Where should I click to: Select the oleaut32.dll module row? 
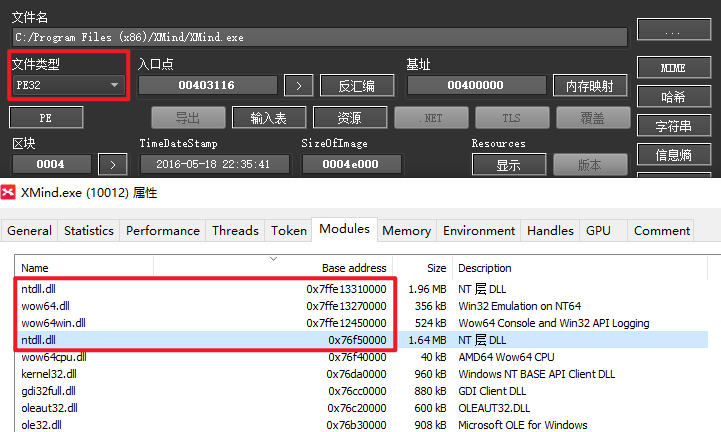click(361, 408)
